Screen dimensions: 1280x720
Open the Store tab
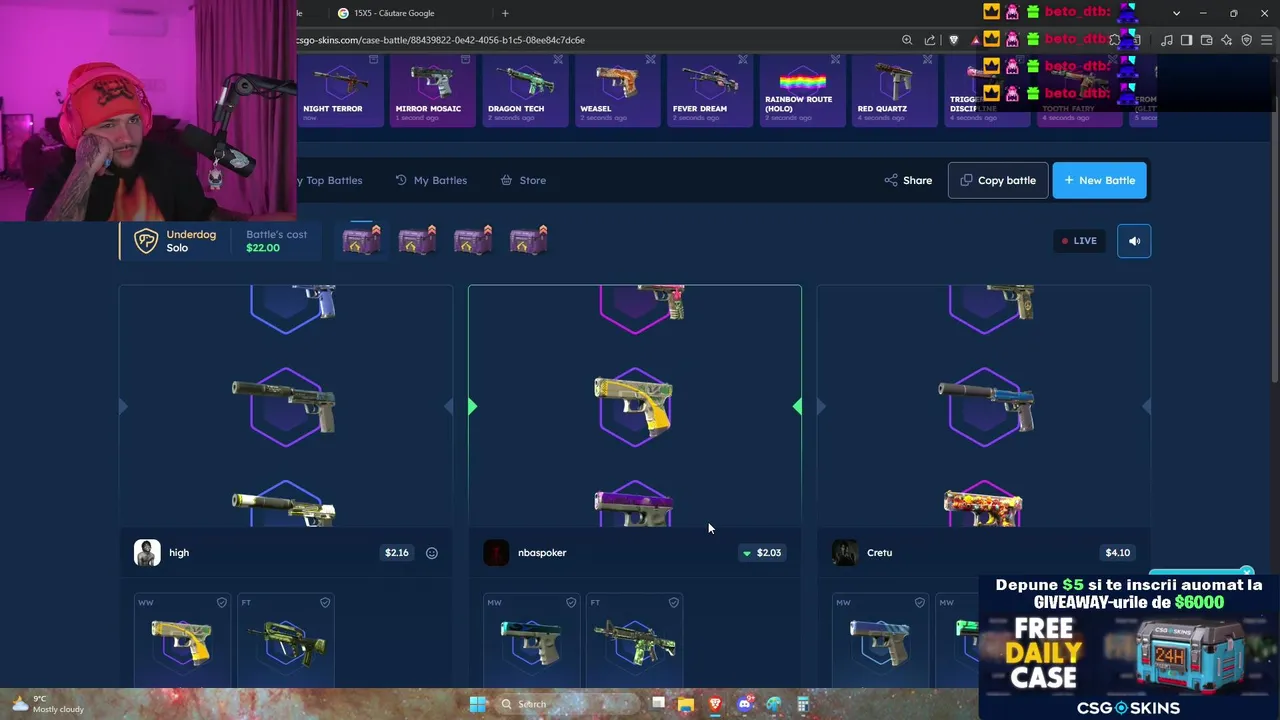pos(523,180)
